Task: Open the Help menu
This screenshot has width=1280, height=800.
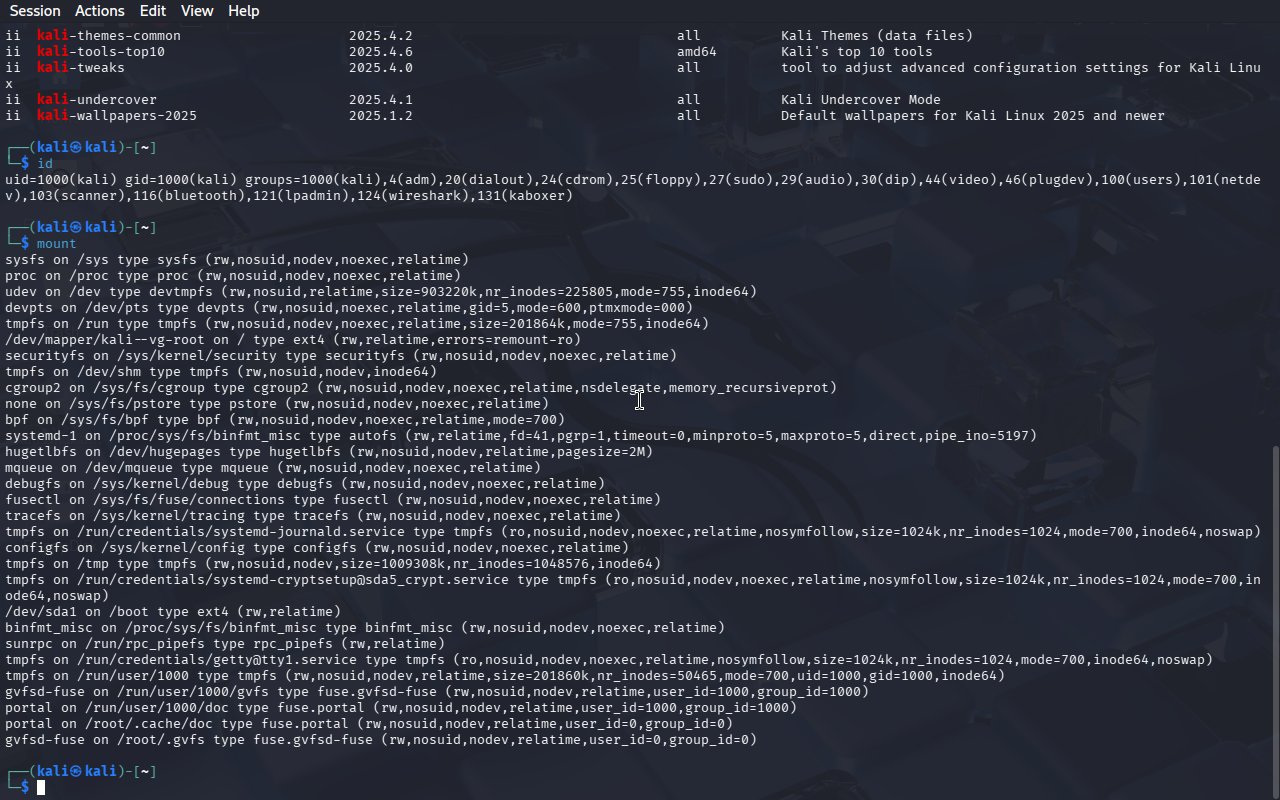Action: pyautogui.click(x=243, y=11)
